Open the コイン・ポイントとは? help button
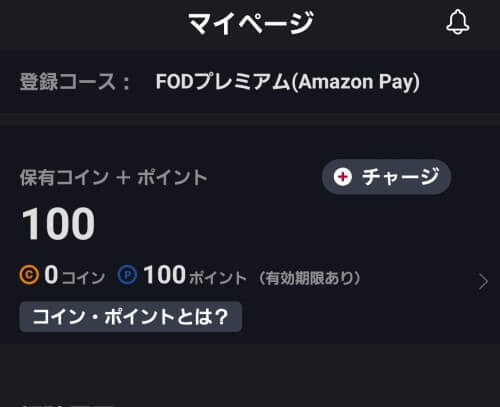The image size is (500, 407). click(x=131, y=317)
